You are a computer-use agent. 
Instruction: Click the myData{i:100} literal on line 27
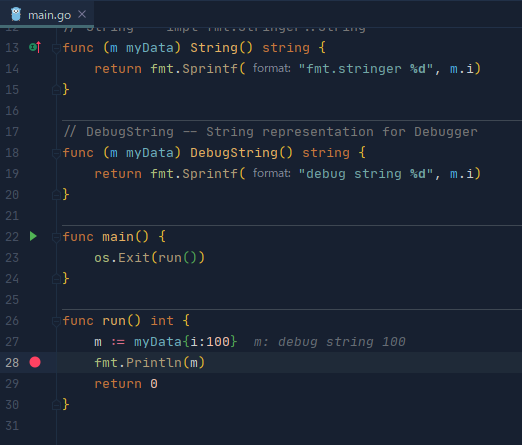point(185,342)
